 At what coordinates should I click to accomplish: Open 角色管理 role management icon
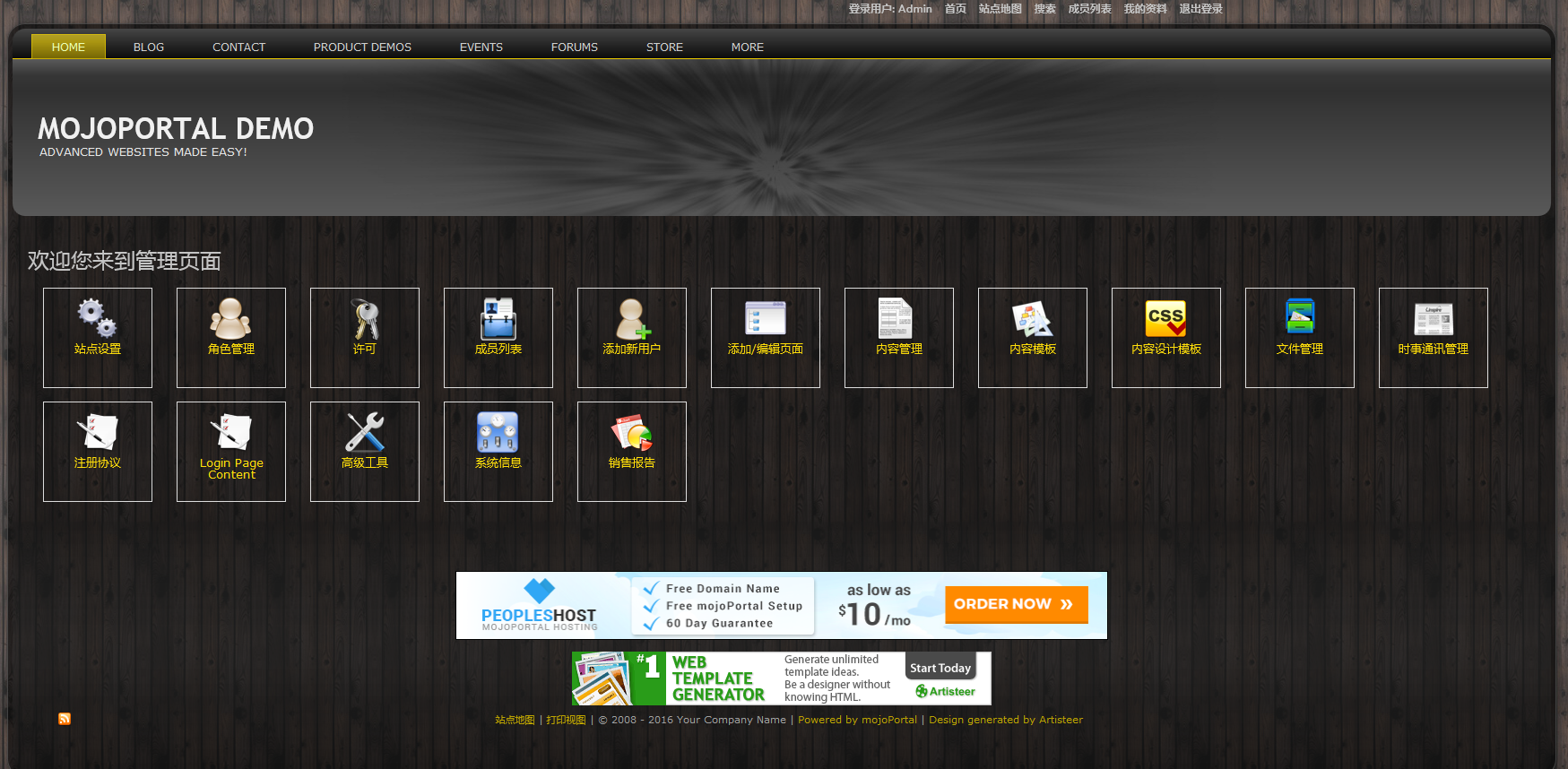click(230, 318)
